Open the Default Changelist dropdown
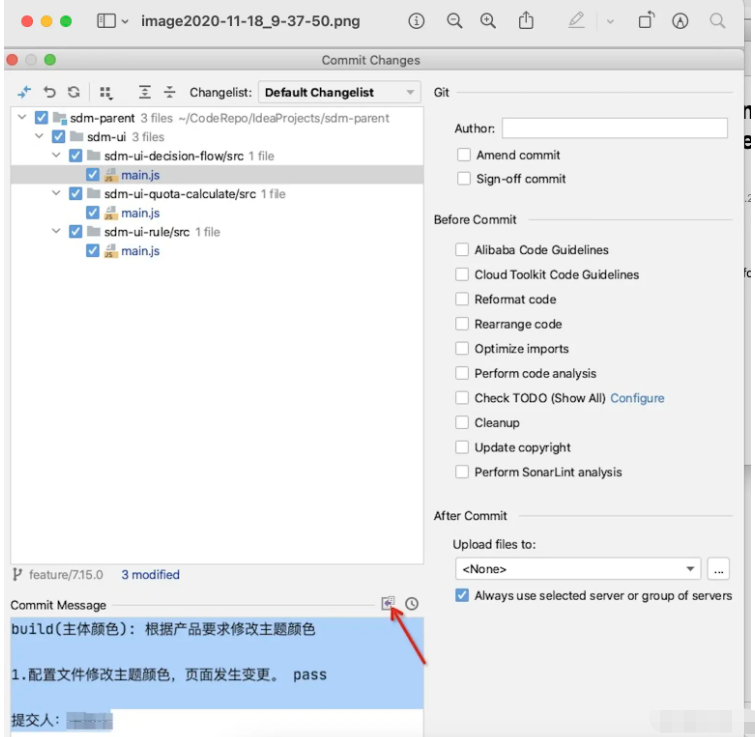The width and height of the screenshot is (755, 737). tap(339, 92)
